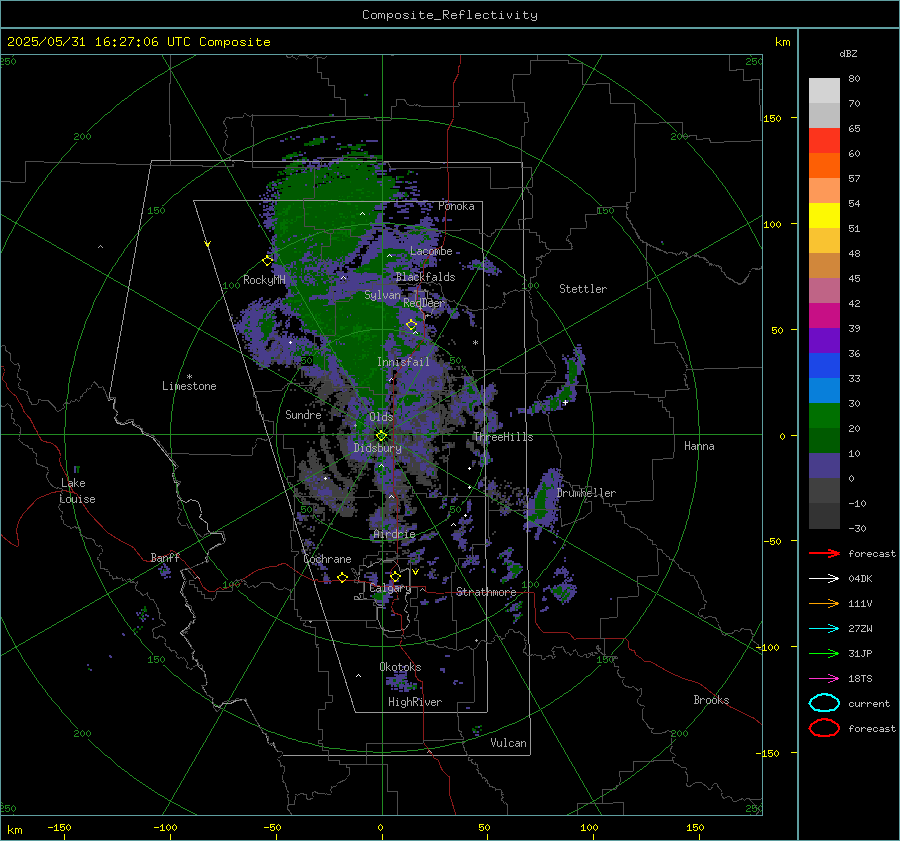Image resolution: width=900 pixels, height=841 pixels.
Task: Select the light blue 30-33 dBZ swatch
Action: click(824, 390)
